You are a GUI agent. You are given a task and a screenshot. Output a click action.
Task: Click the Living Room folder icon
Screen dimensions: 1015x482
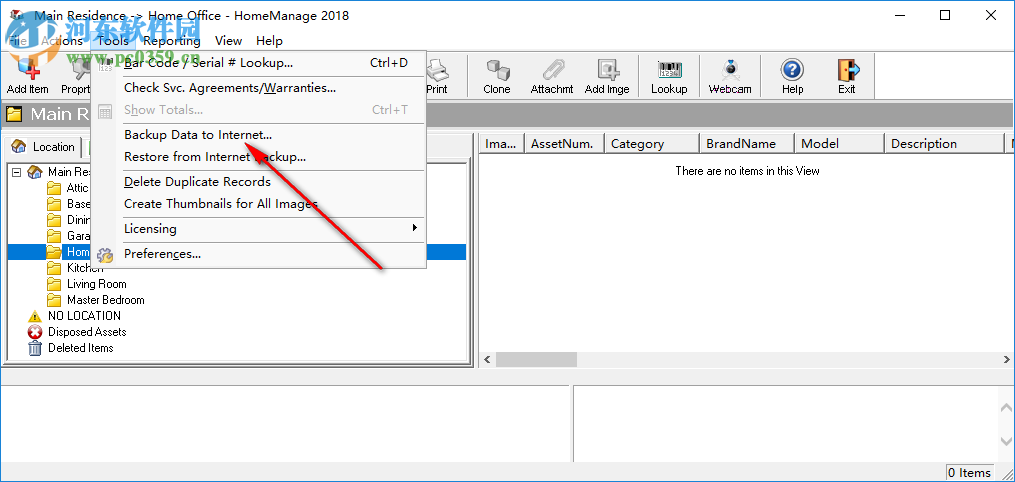pos(54,284)
